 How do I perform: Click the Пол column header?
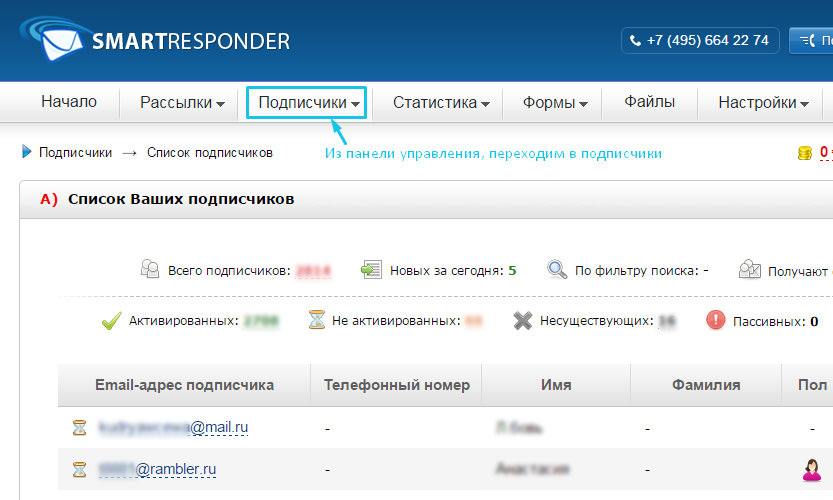[x=812, y=385]
